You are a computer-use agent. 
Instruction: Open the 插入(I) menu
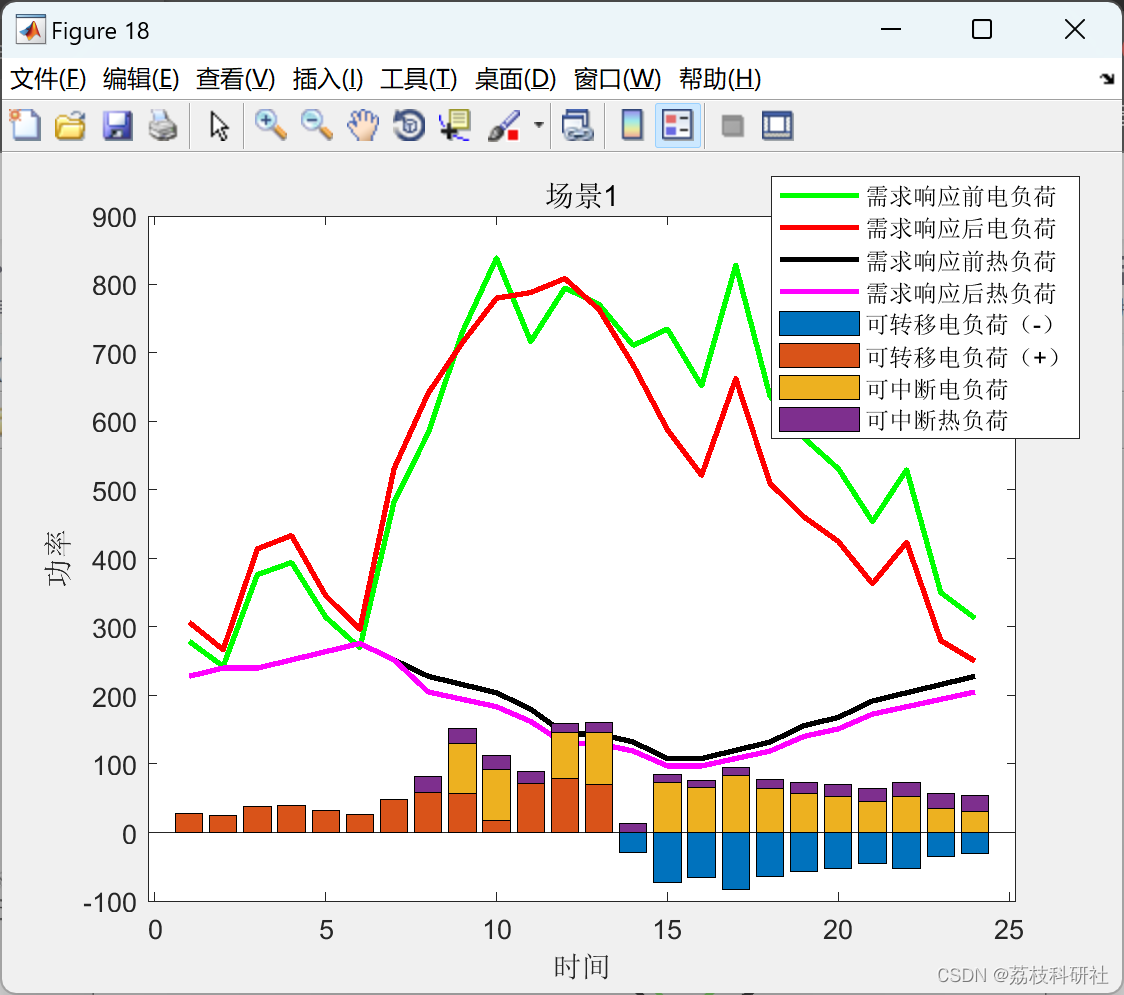coord(328,79)
